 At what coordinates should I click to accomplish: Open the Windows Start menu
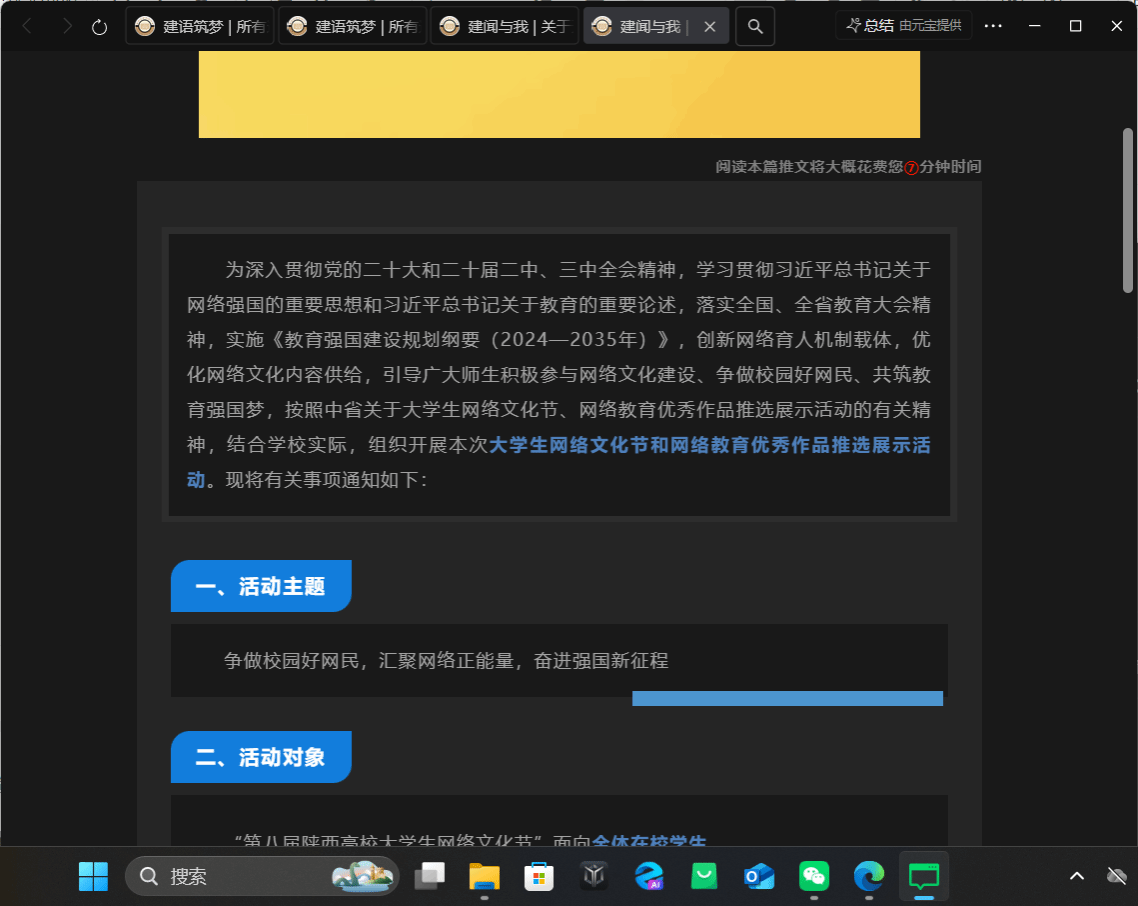coord(93,876)
